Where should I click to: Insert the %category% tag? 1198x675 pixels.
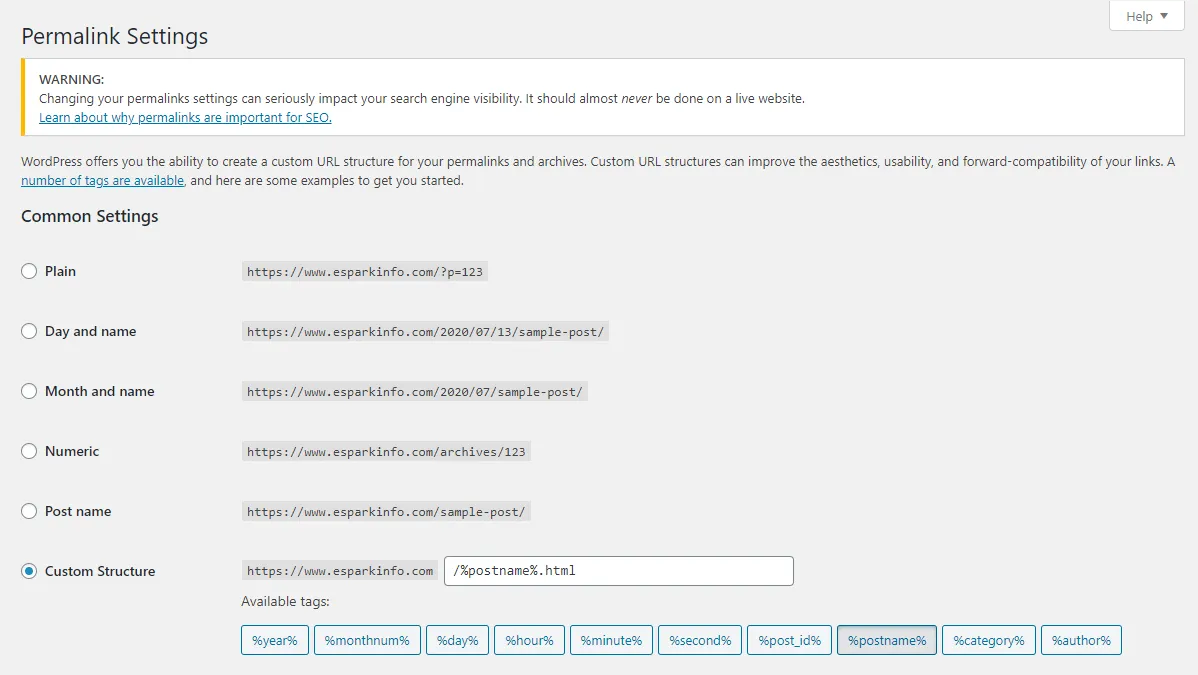coord(988,640)
